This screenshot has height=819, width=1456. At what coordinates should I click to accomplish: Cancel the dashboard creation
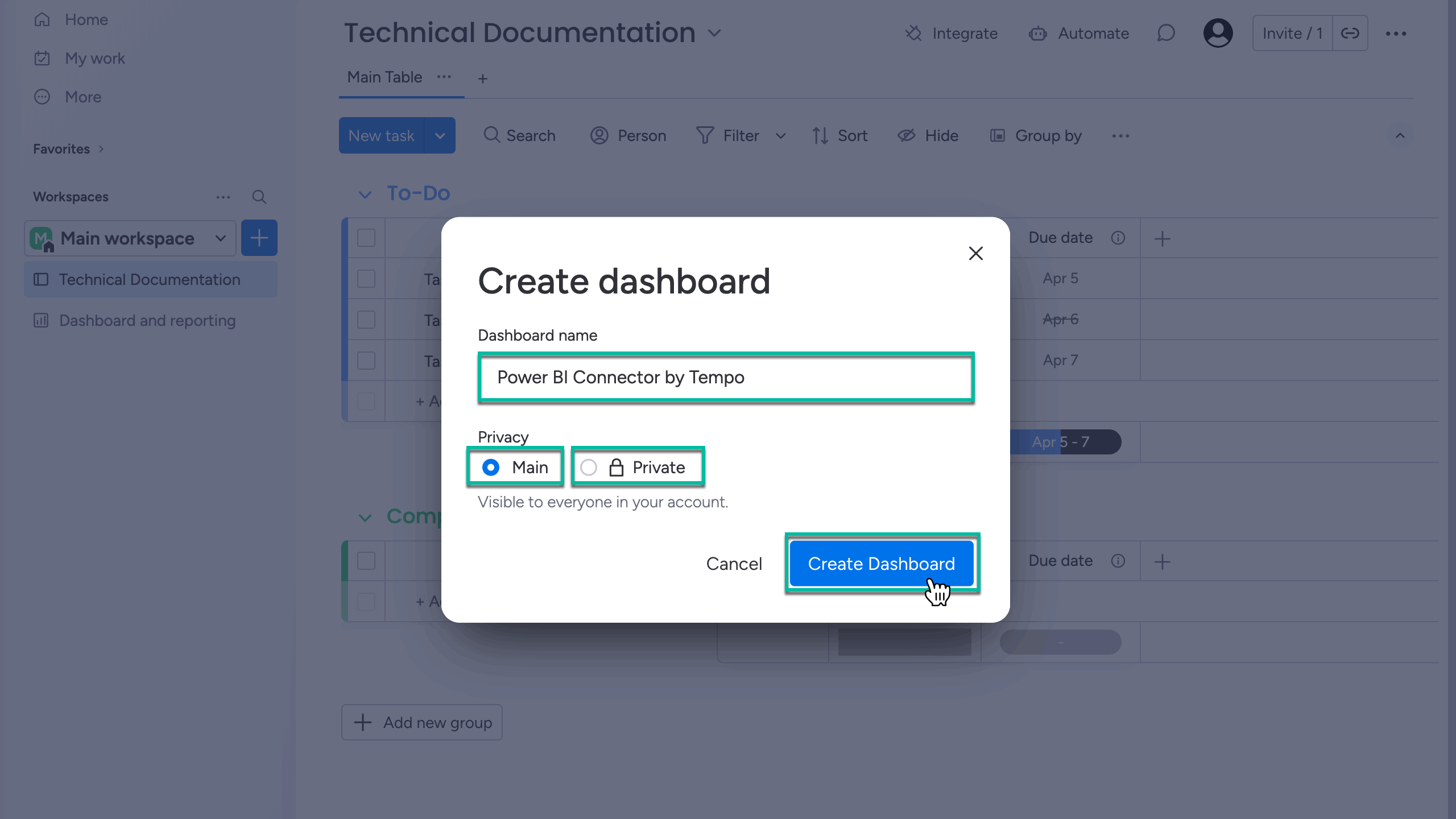(734, 564)
